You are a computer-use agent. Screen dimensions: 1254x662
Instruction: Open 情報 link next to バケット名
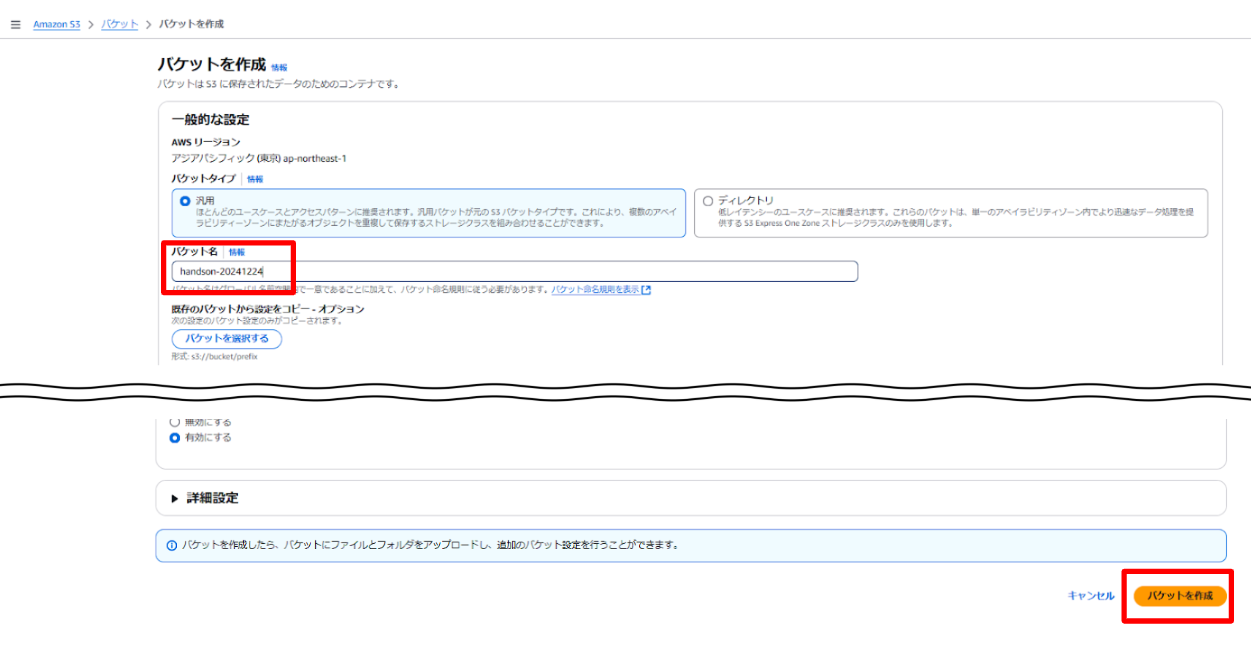(x=237, y=252)
